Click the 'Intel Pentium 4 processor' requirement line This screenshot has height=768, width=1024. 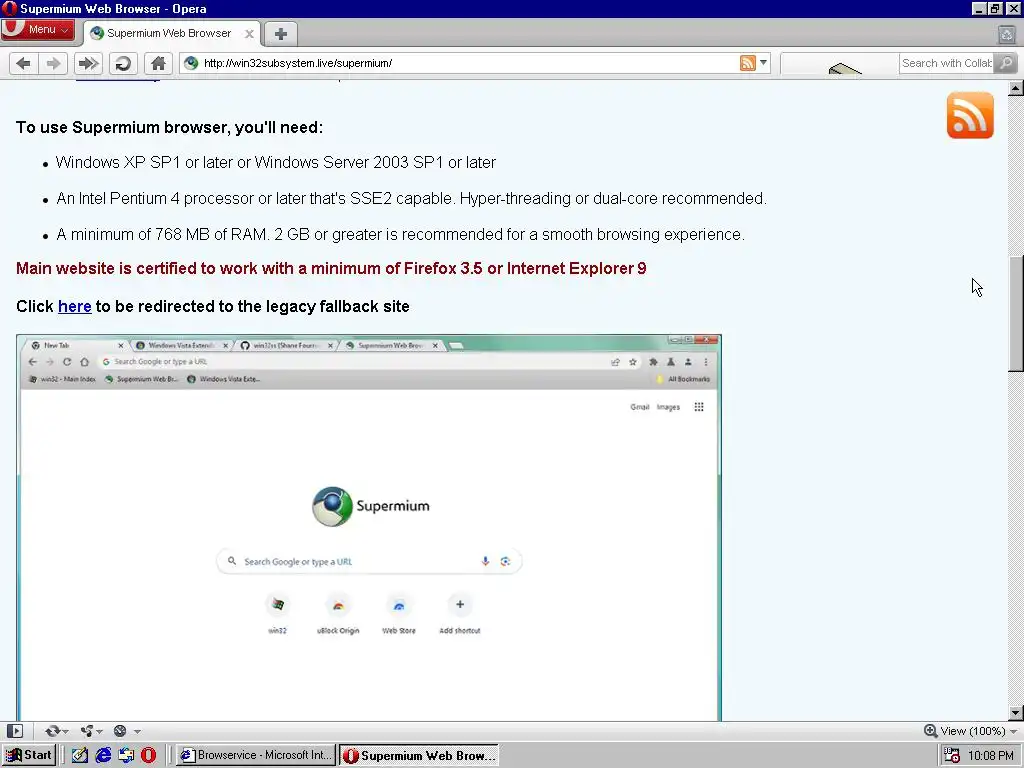(x=411, y=199)
